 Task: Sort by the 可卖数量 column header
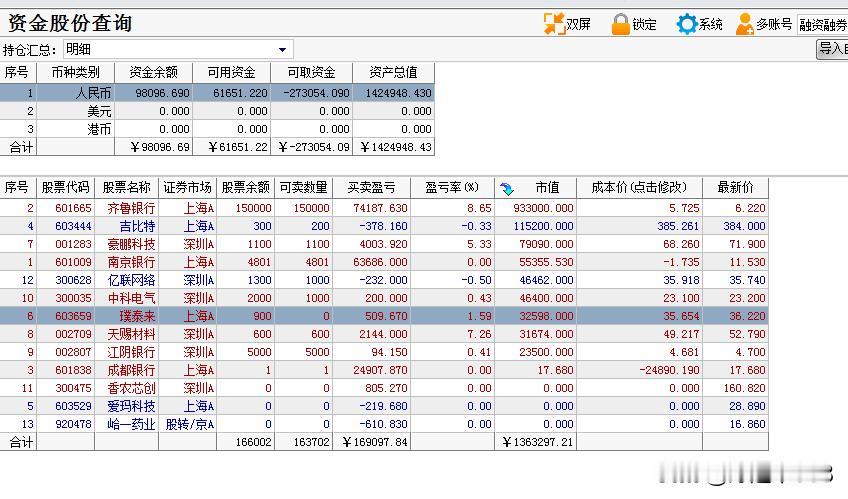click(x=303, y=188)
